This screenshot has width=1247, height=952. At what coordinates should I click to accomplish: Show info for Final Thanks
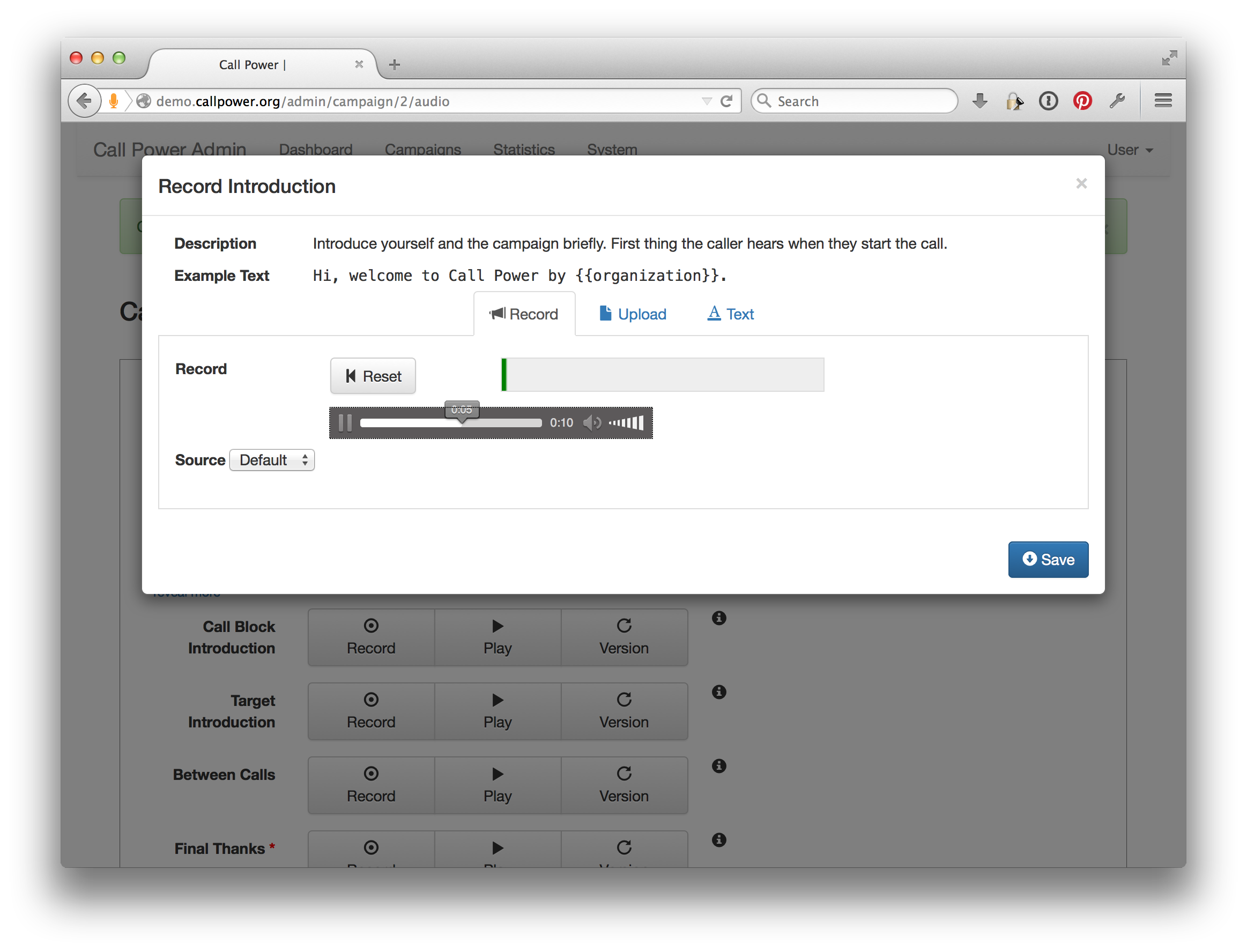[x=719, y=840]
